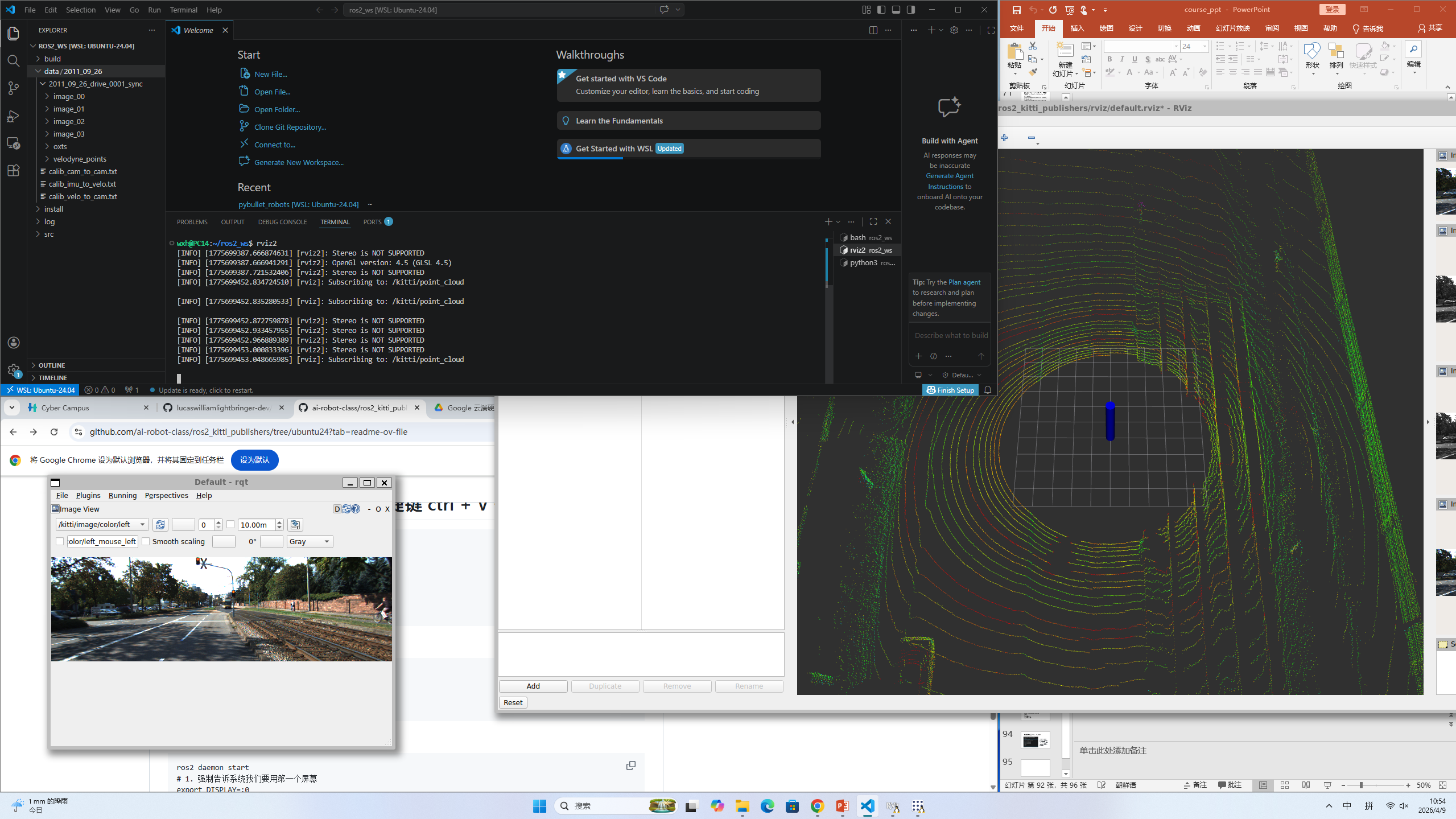Expand the OUTLINE section
This screenshot has height=819, width=1456.
point(52,365)
